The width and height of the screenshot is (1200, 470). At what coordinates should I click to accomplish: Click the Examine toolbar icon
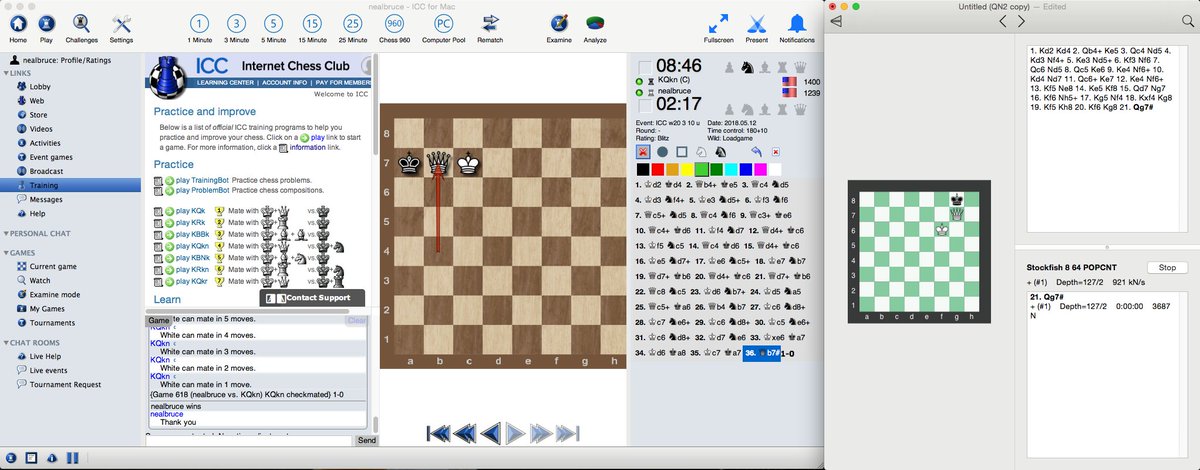(x=559, y=23)
